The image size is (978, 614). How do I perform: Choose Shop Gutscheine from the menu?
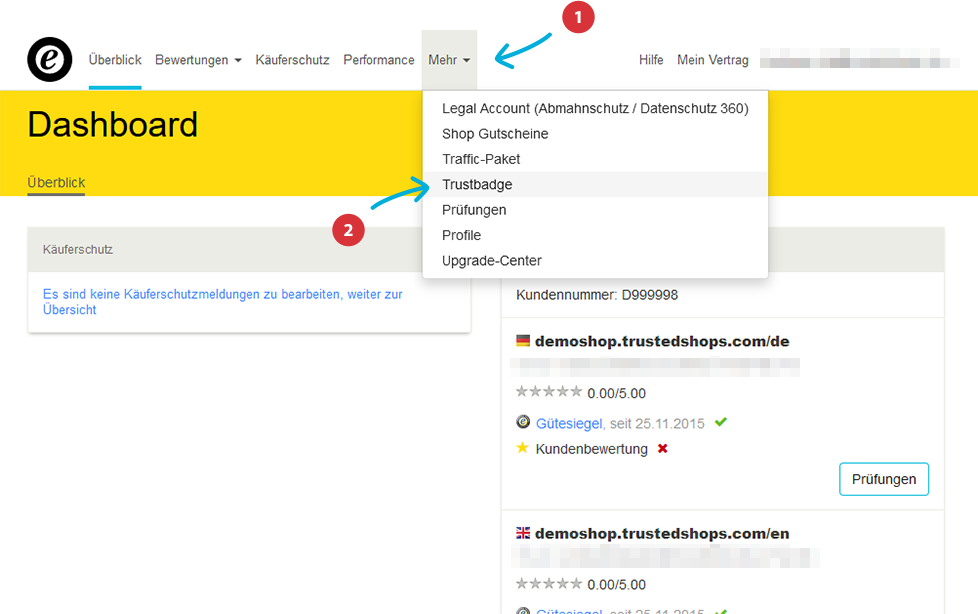pos(595,134)
